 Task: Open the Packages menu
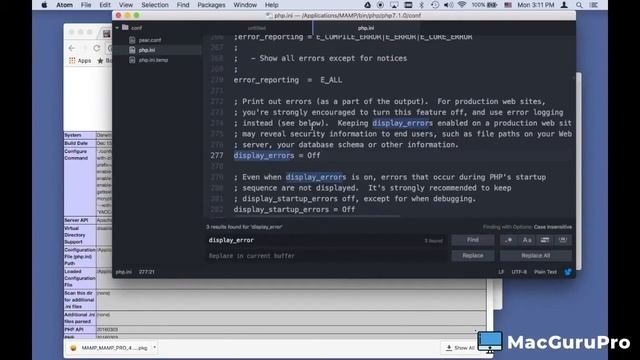pyautogui.click(x=211, y=5)
